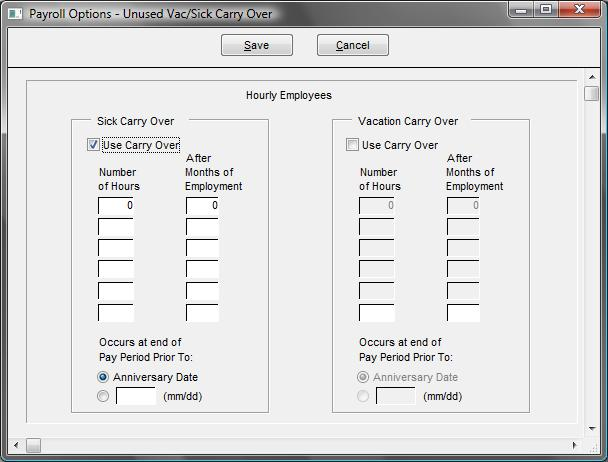Select Vacation Carry Over Anniversary Date radio

363,377
